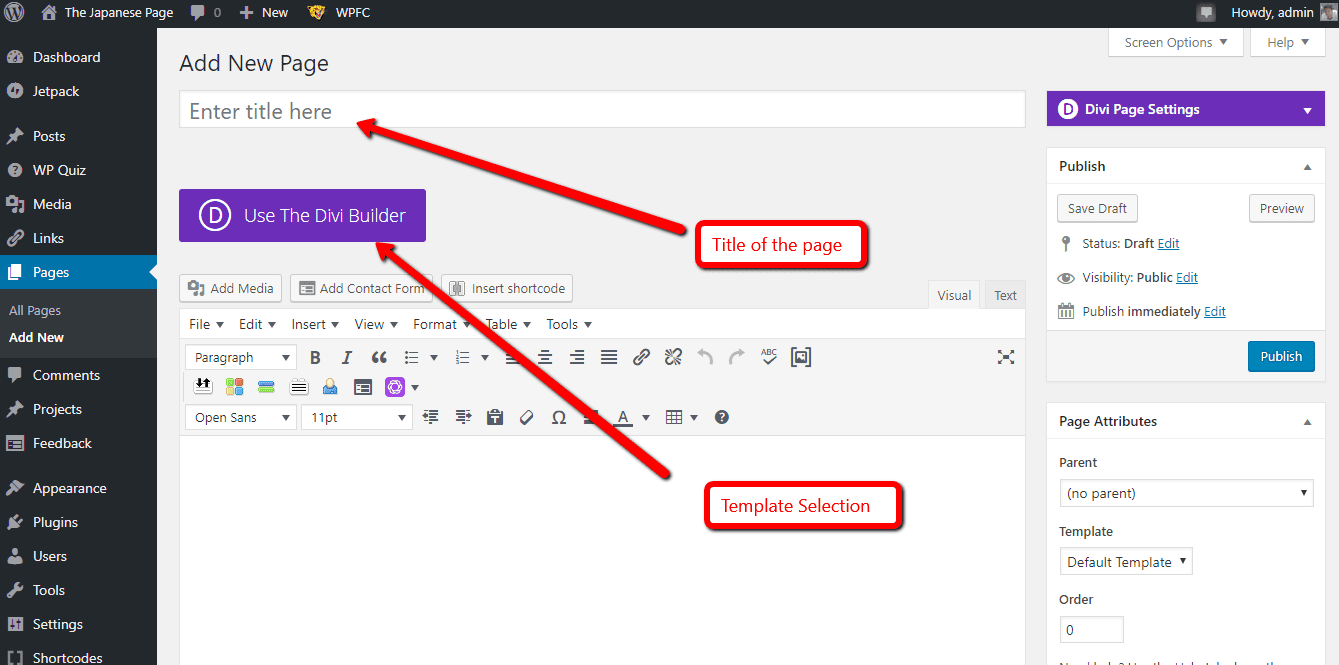Click the user avatar shortcode icon
The height and width of the screenshot is (665, 1339).
(x=330, y=387)
